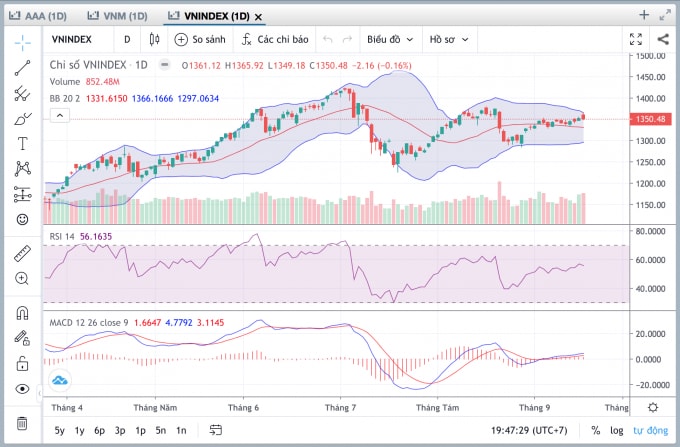This screenshot has width=680, height=447.
Task: Switch to the AAA (1D) tab
Action: 38,16
